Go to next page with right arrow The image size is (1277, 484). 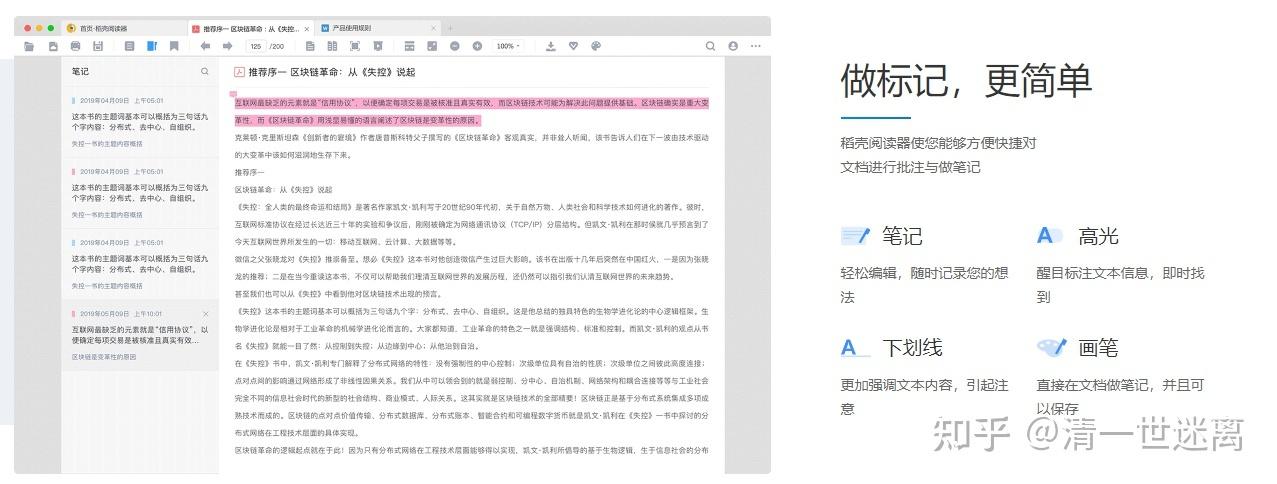[227, 46]
